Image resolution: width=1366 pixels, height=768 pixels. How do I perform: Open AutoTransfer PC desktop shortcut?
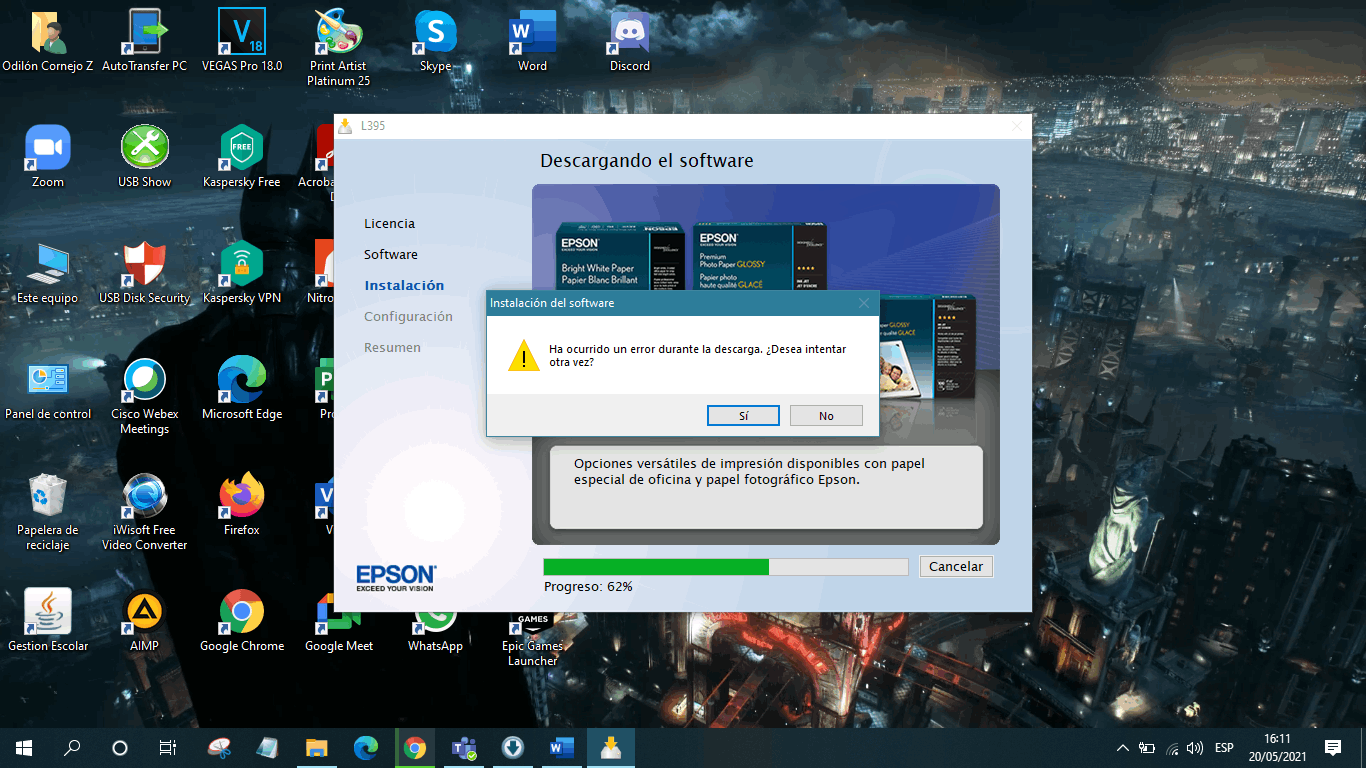[144, 42]
